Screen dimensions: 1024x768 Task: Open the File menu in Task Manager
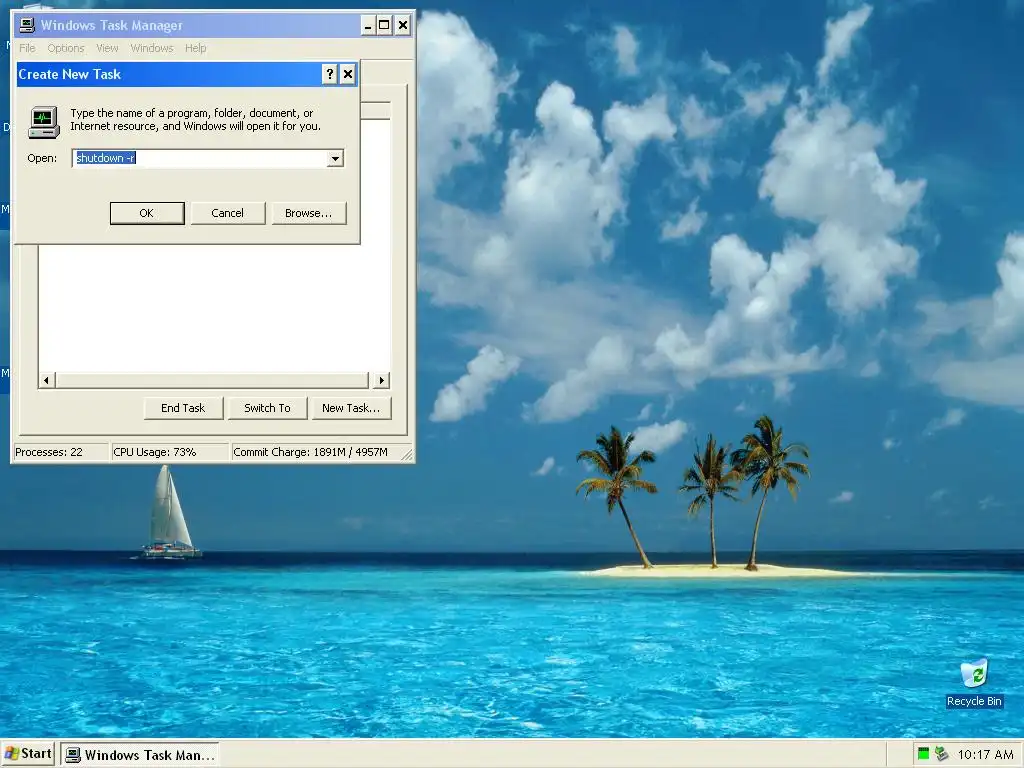click(27, 48)
